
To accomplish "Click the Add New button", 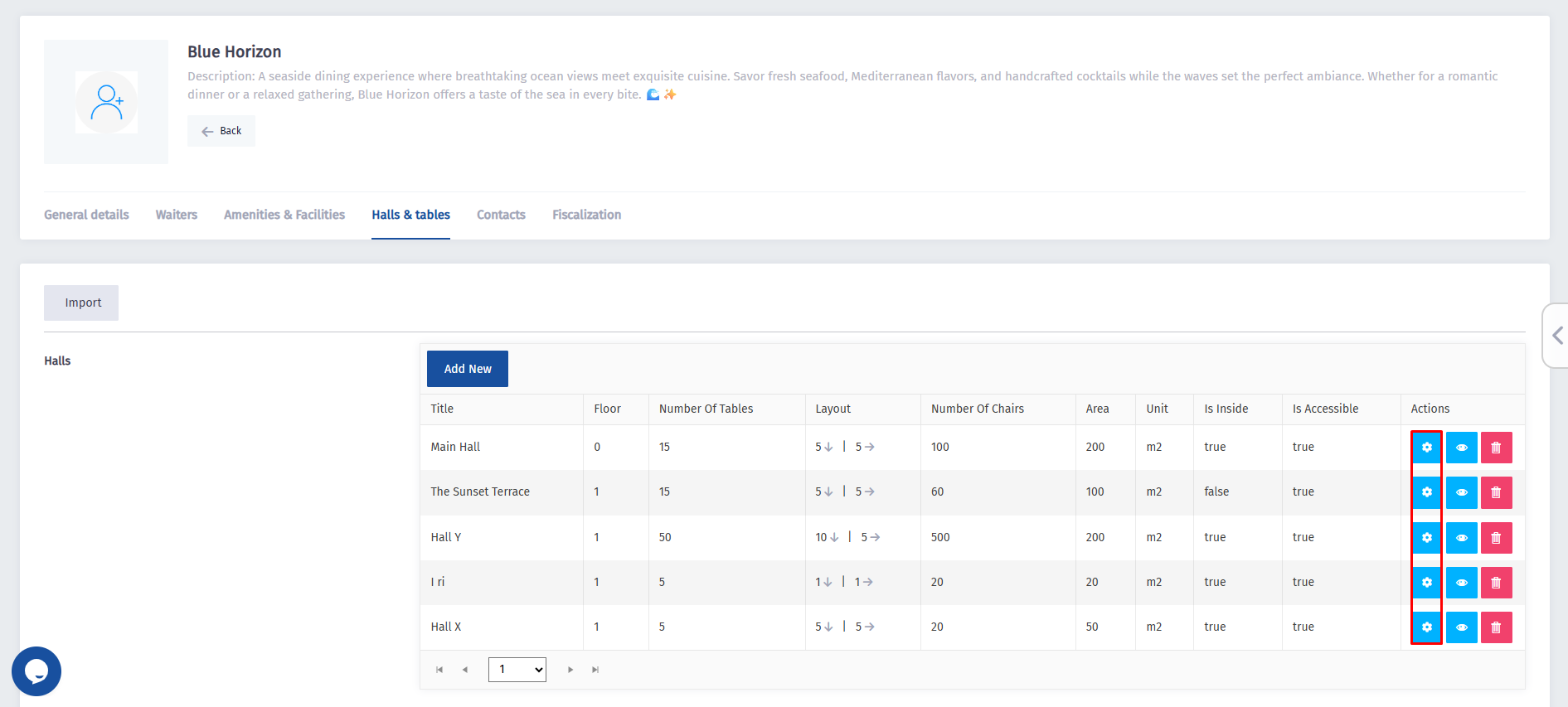I will tap(468, 369).
